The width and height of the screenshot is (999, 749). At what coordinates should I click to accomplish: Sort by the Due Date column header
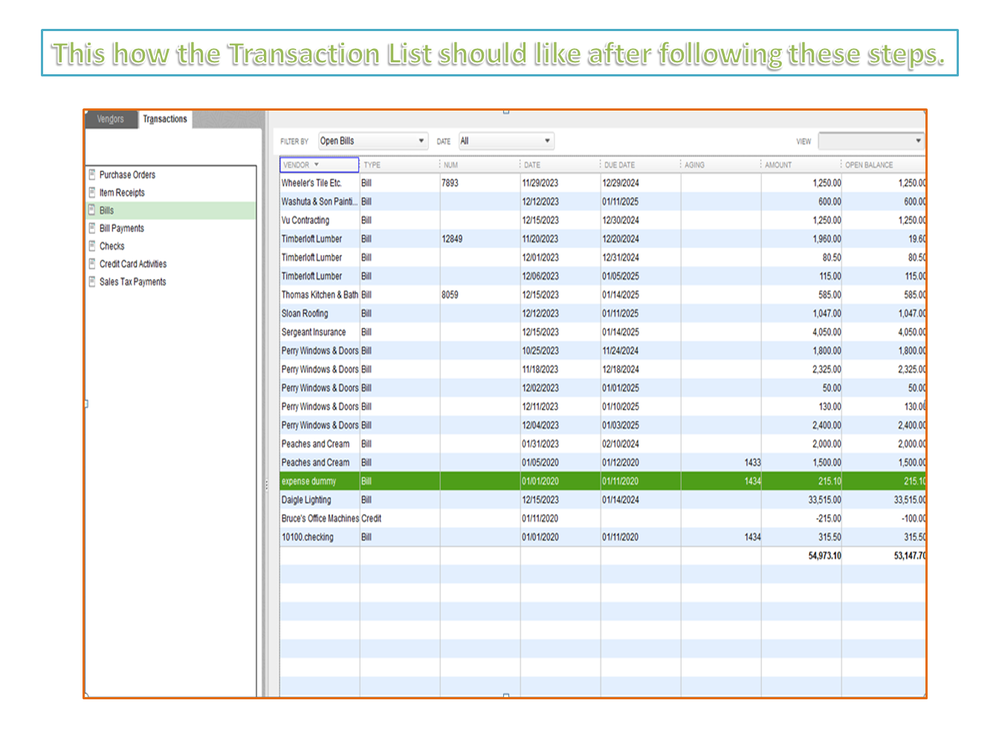[x=640, y=164]
